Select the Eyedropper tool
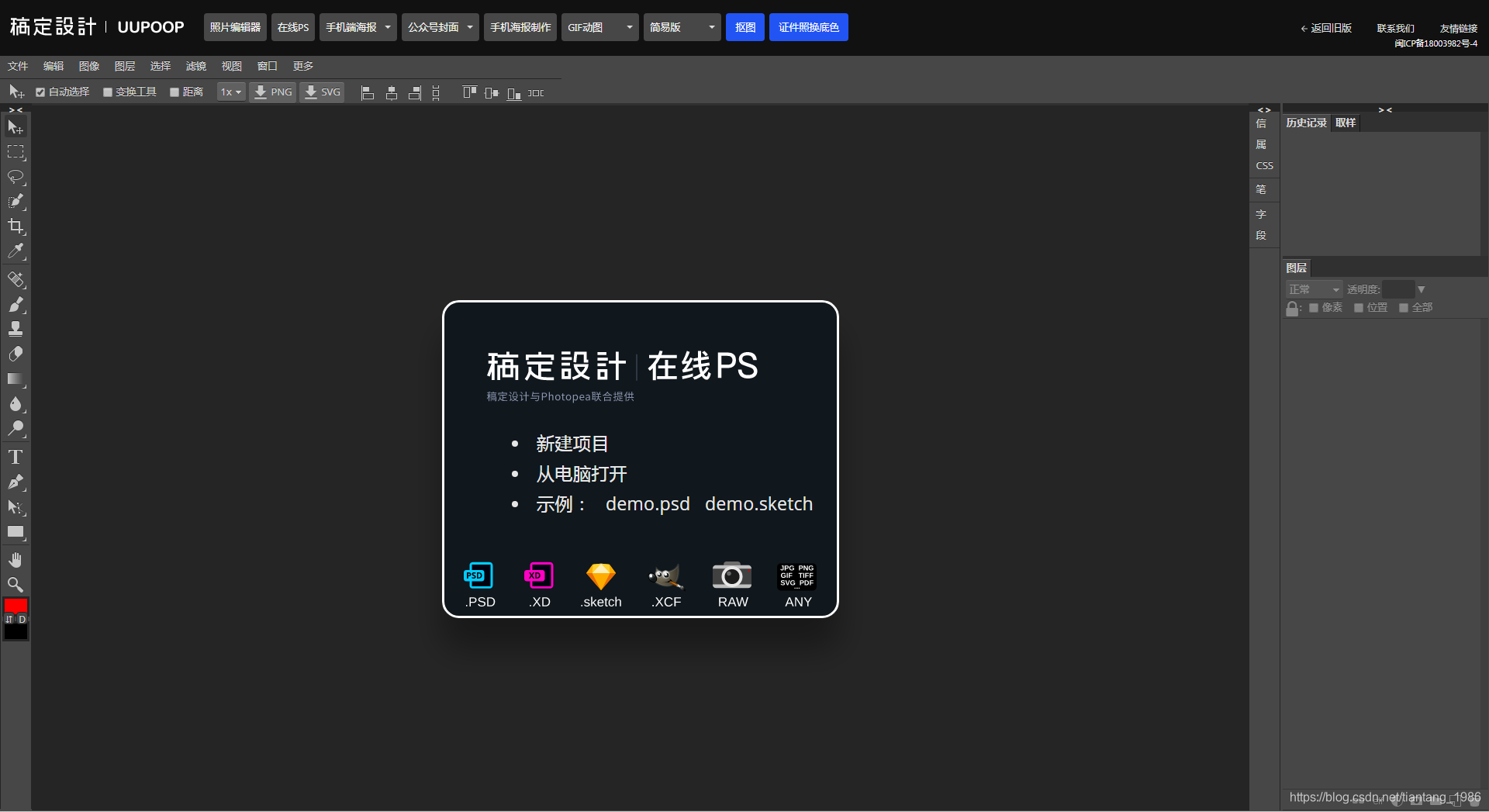 (16, 251)
